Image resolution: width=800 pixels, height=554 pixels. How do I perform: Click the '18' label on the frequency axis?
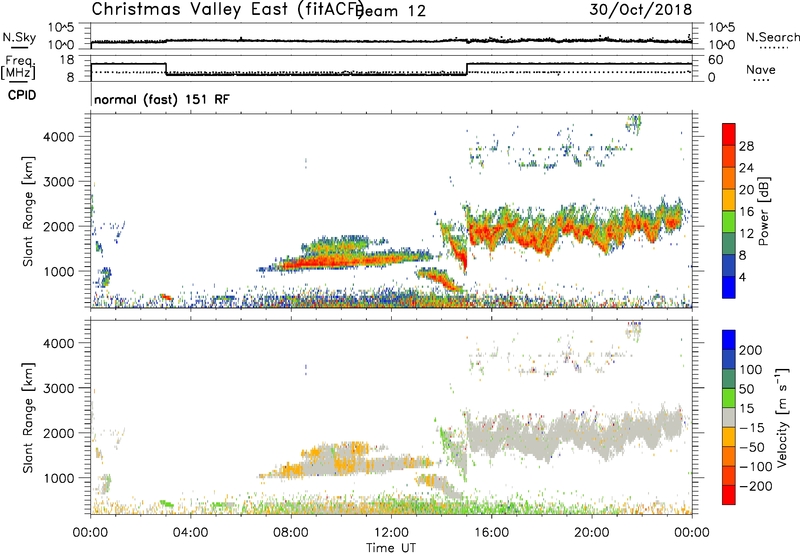pos(67,60)
